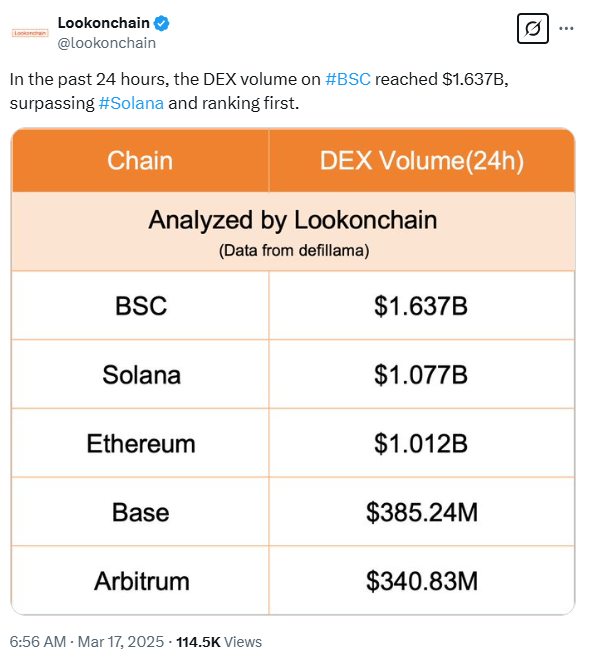Open the #BSC hashtag link
This screenshot has width=590, height=657.
pos(348,79)
